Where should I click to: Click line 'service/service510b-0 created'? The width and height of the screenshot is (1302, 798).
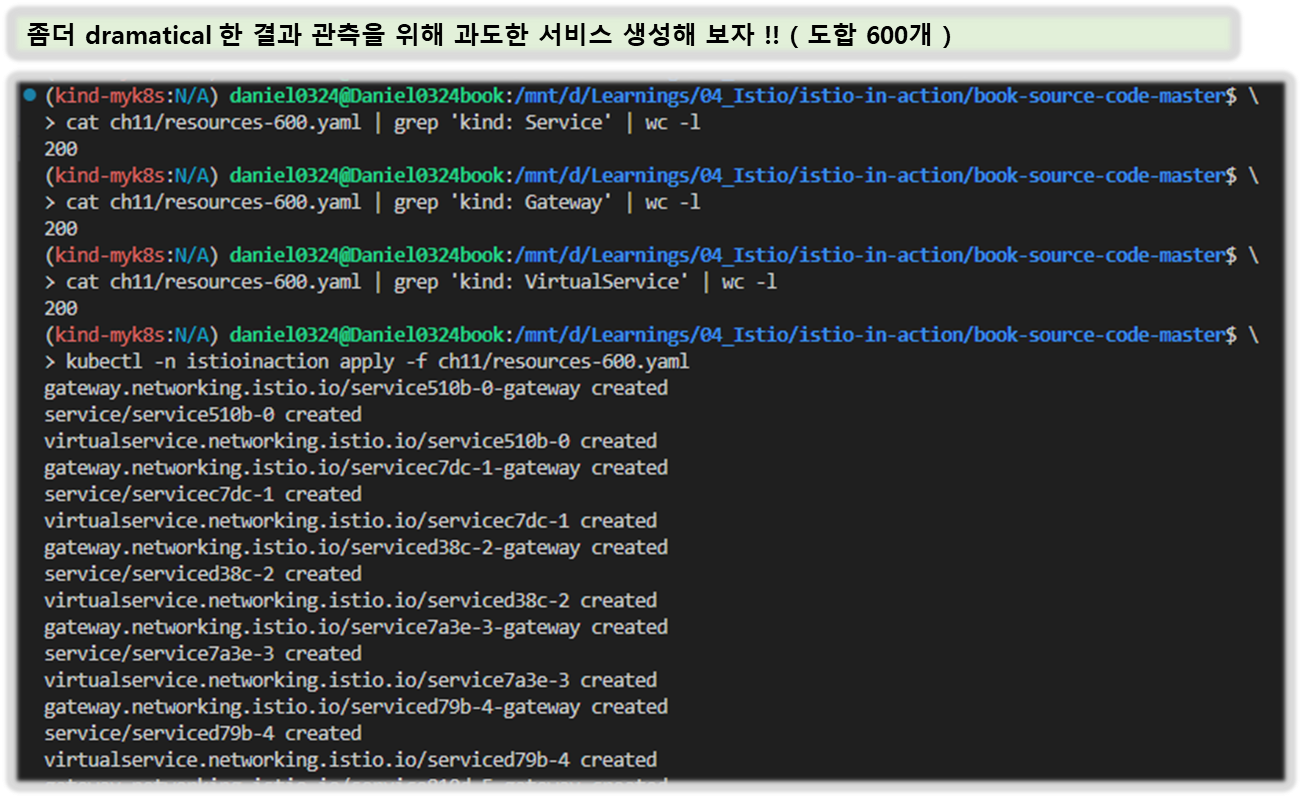[203, 414]
